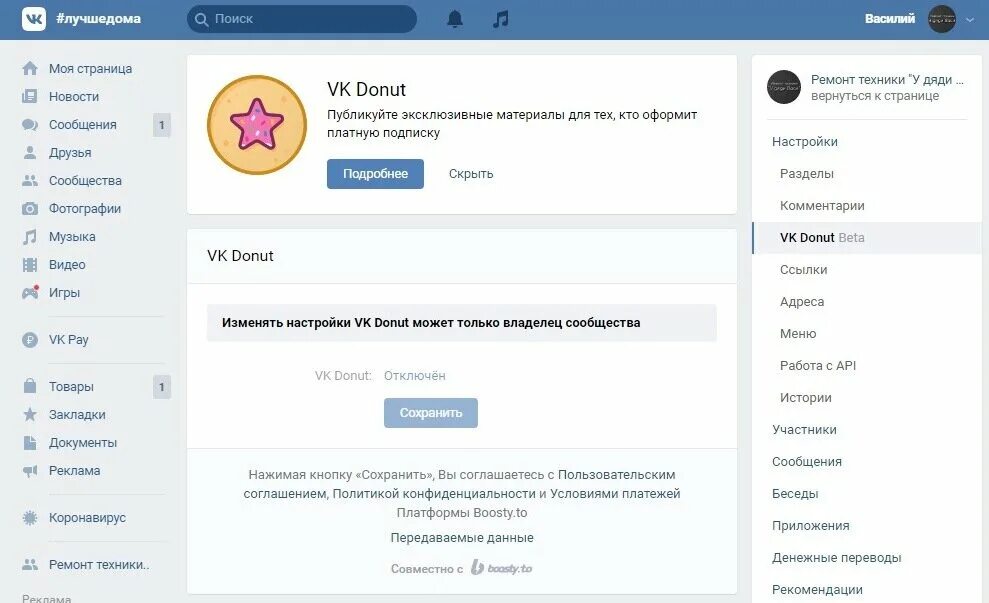Click the Фотографии camera icon
Image resolution: width=989 pixels, height=603 pixels.
coord(30,209)
